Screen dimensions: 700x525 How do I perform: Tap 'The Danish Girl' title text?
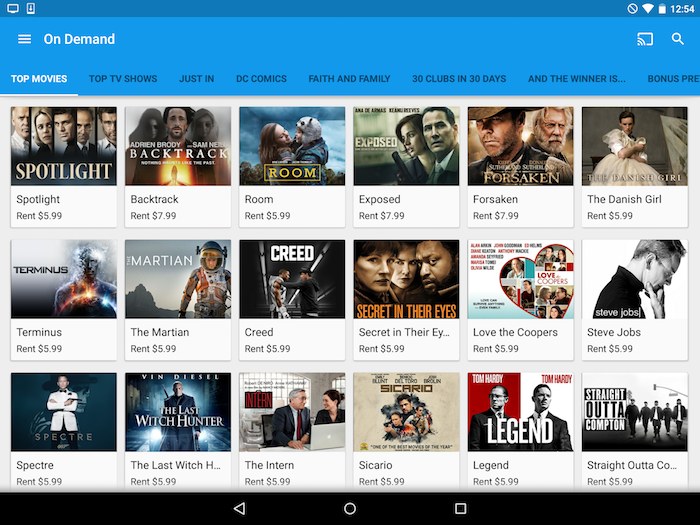pos(624,199)
